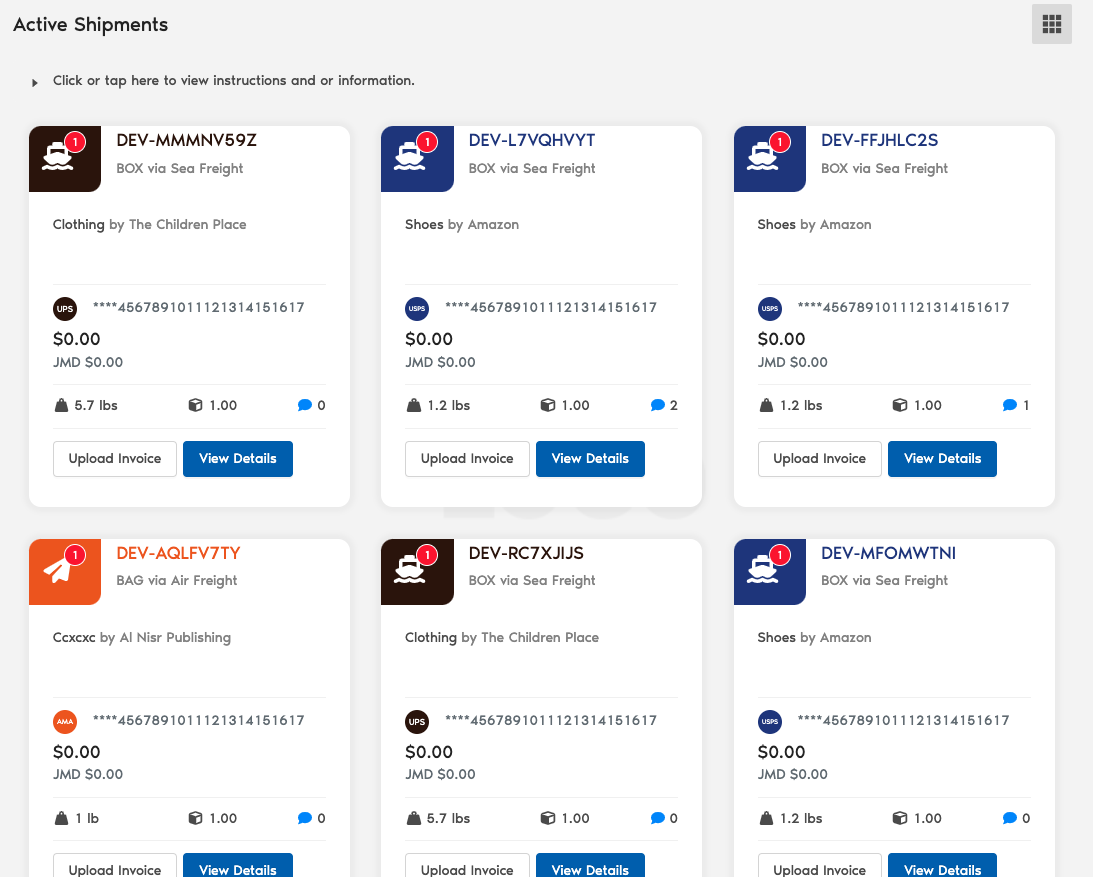This screenshot has width=1093, height=877.
Task: Open comments bubble on DEV-MMMNV59Z card
Action: (x=305, y=405)
